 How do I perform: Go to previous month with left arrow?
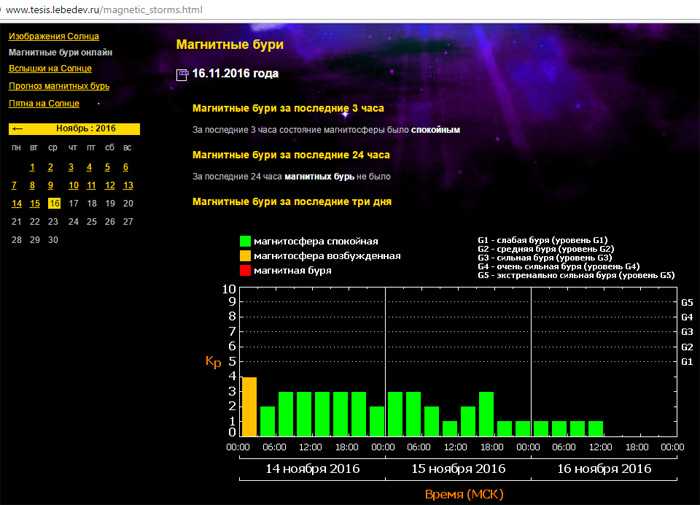pyautogui.click(x=17, y=129)
